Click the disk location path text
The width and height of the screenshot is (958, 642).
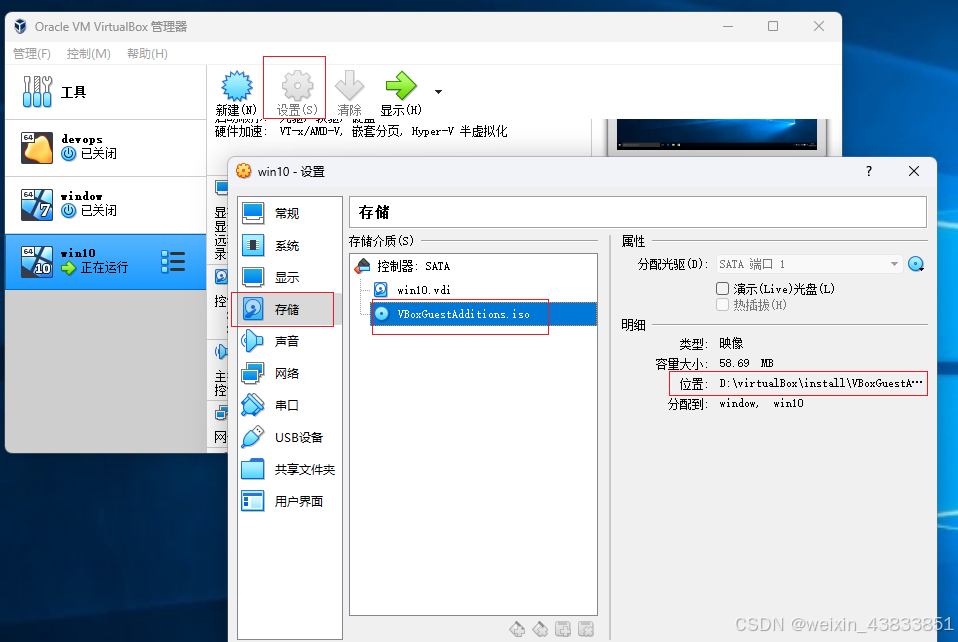pyautogui.click(x=821, y=384)
